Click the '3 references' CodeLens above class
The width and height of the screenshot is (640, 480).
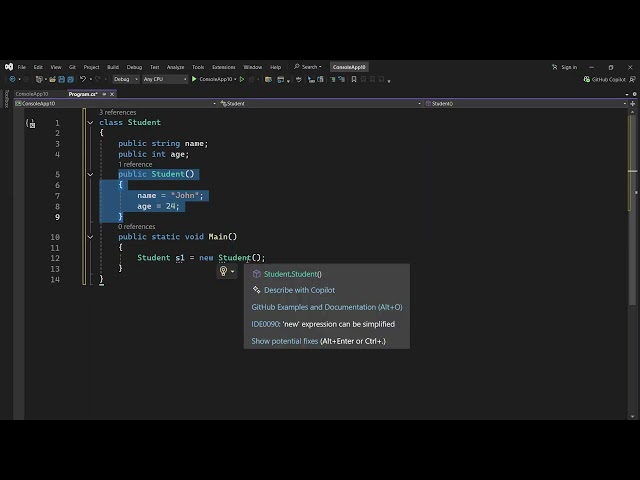pyautogui.click(x=118, y=112)
